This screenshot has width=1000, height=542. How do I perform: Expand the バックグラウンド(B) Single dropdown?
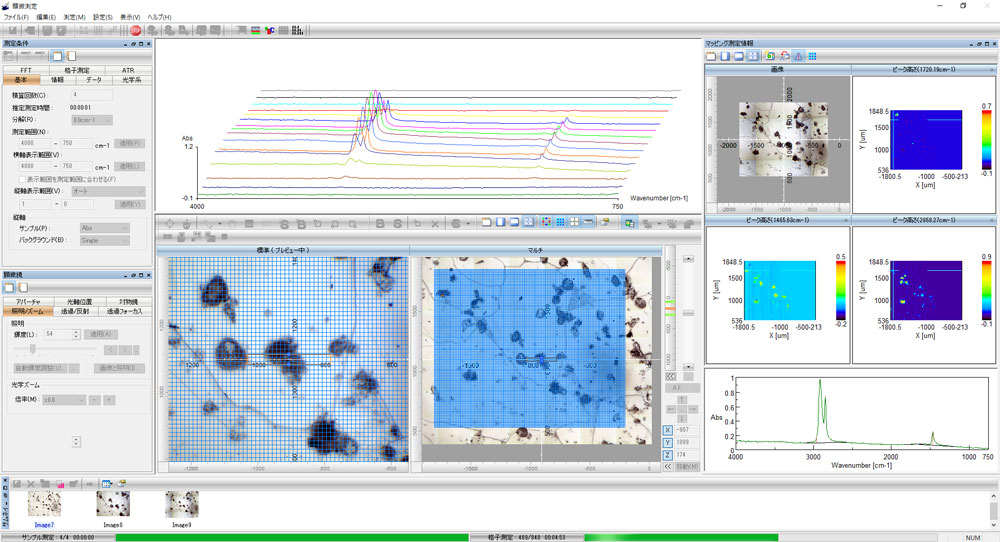(x=104, y=240)
